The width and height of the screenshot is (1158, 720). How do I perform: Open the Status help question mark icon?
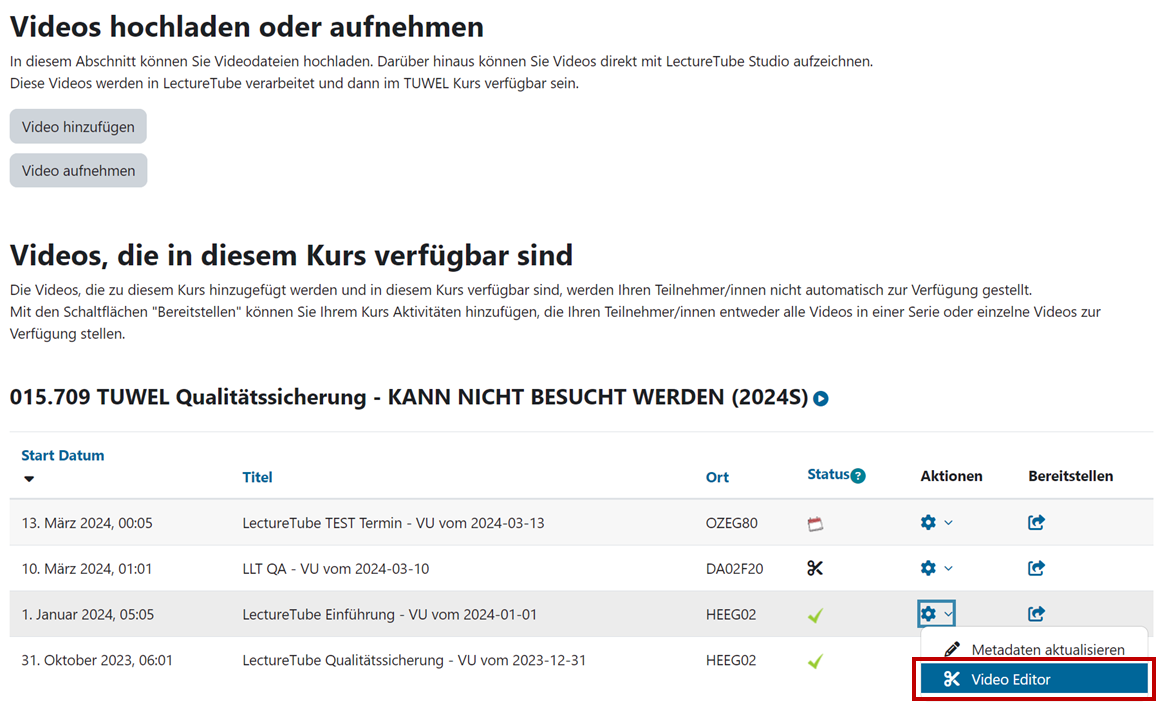pyautogui.click(x=858, y=476)
